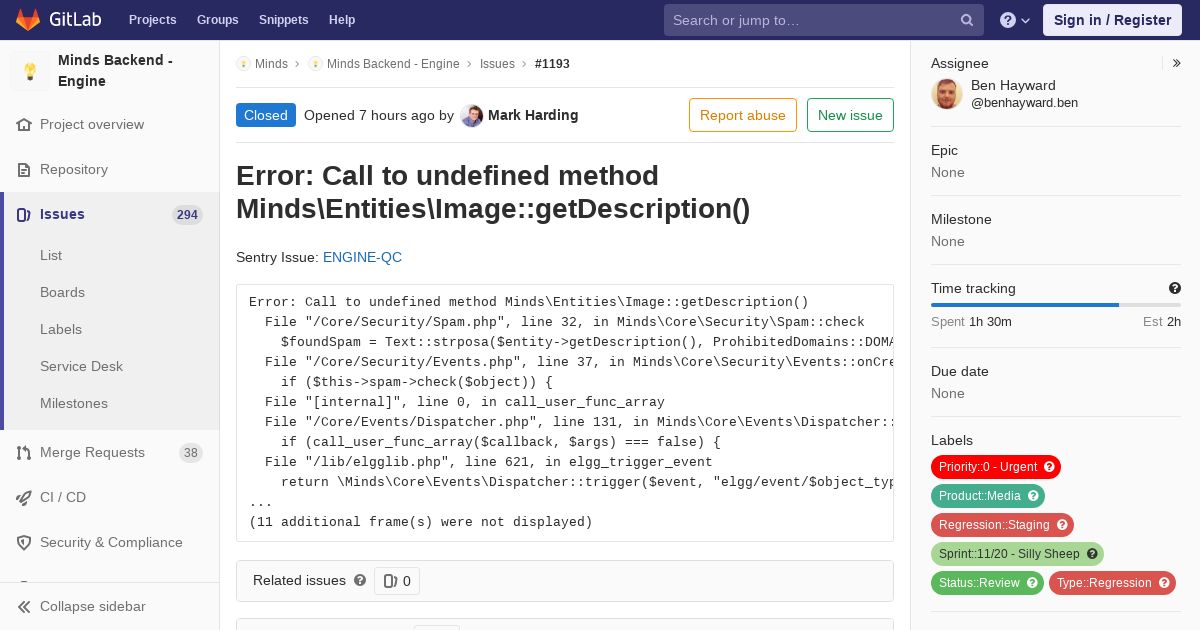Click the GitLab fox logo

coord(28,19)
